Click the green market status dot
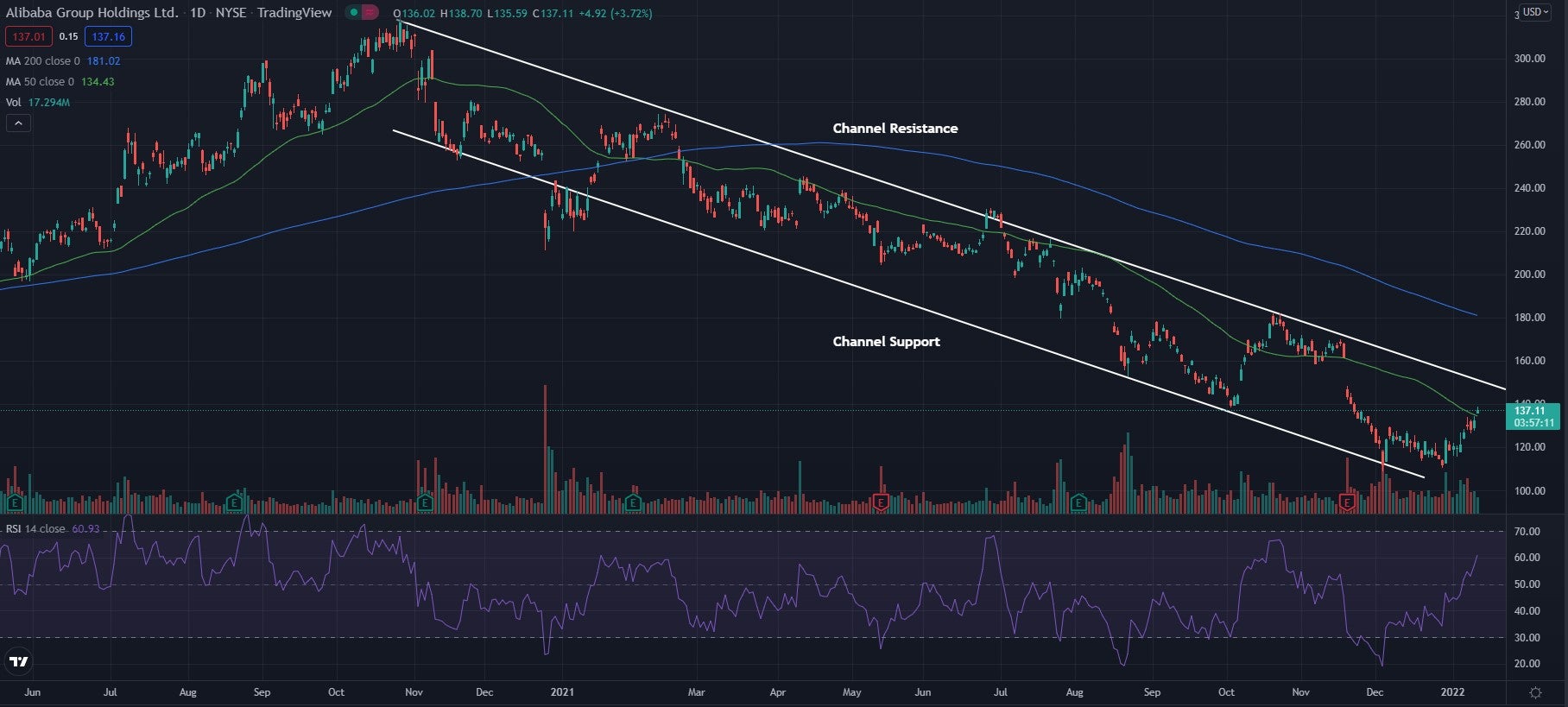The image size is (1568, 707). coord(352,13)
